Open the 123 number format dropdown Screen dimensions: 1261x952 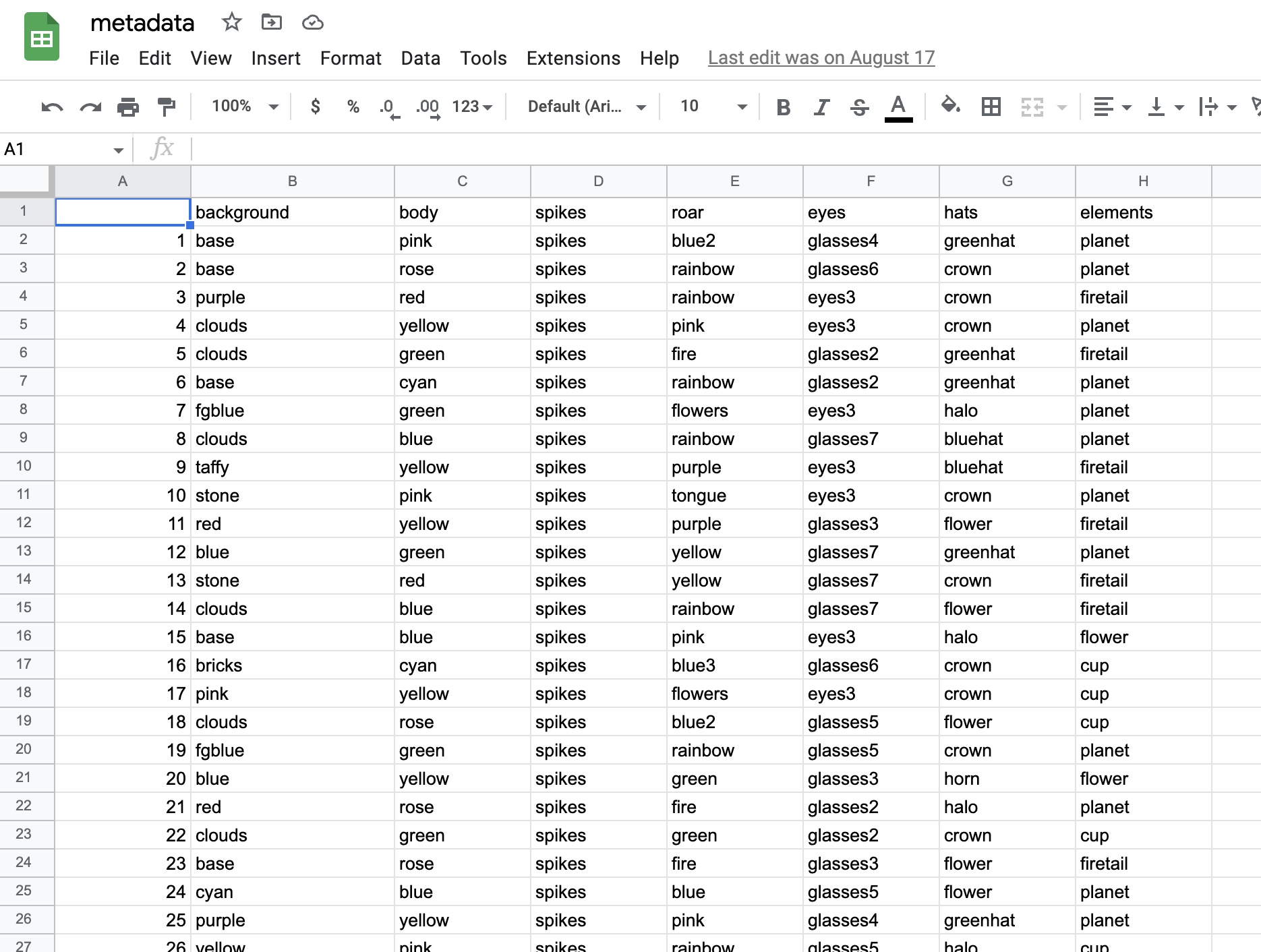tap(472, 107)
